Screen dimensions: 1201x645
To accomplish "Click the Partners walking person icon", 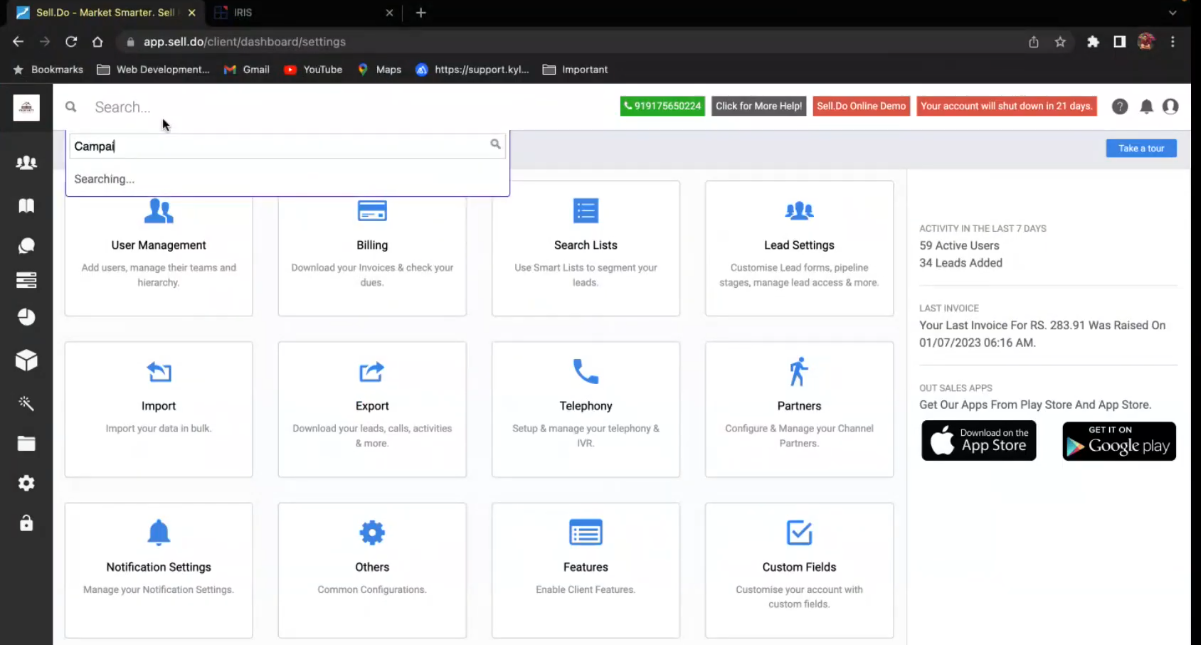I will pos(798,372).
